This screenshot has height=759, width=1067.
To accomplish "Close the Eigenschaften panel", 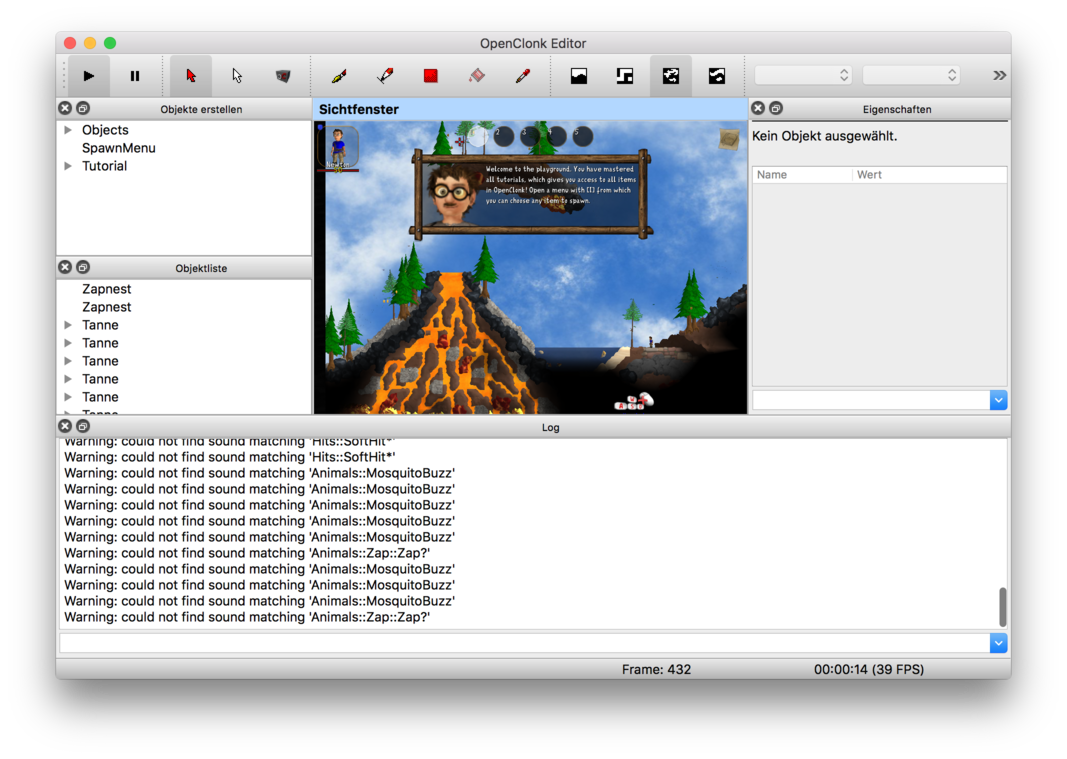I will (758, 108).
